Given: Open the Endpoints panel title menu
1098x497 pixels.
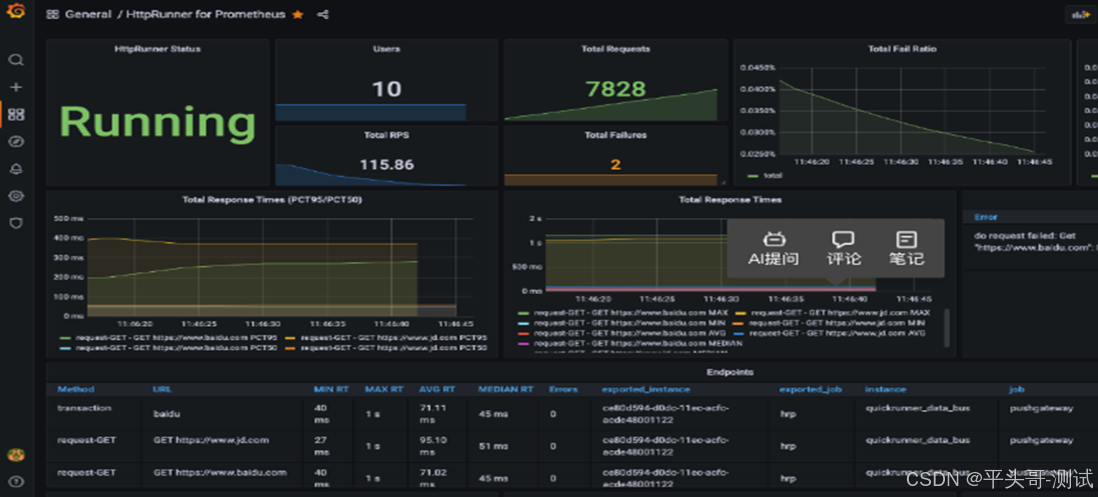Looking at the screenshot, I should [x=730, y=372].
